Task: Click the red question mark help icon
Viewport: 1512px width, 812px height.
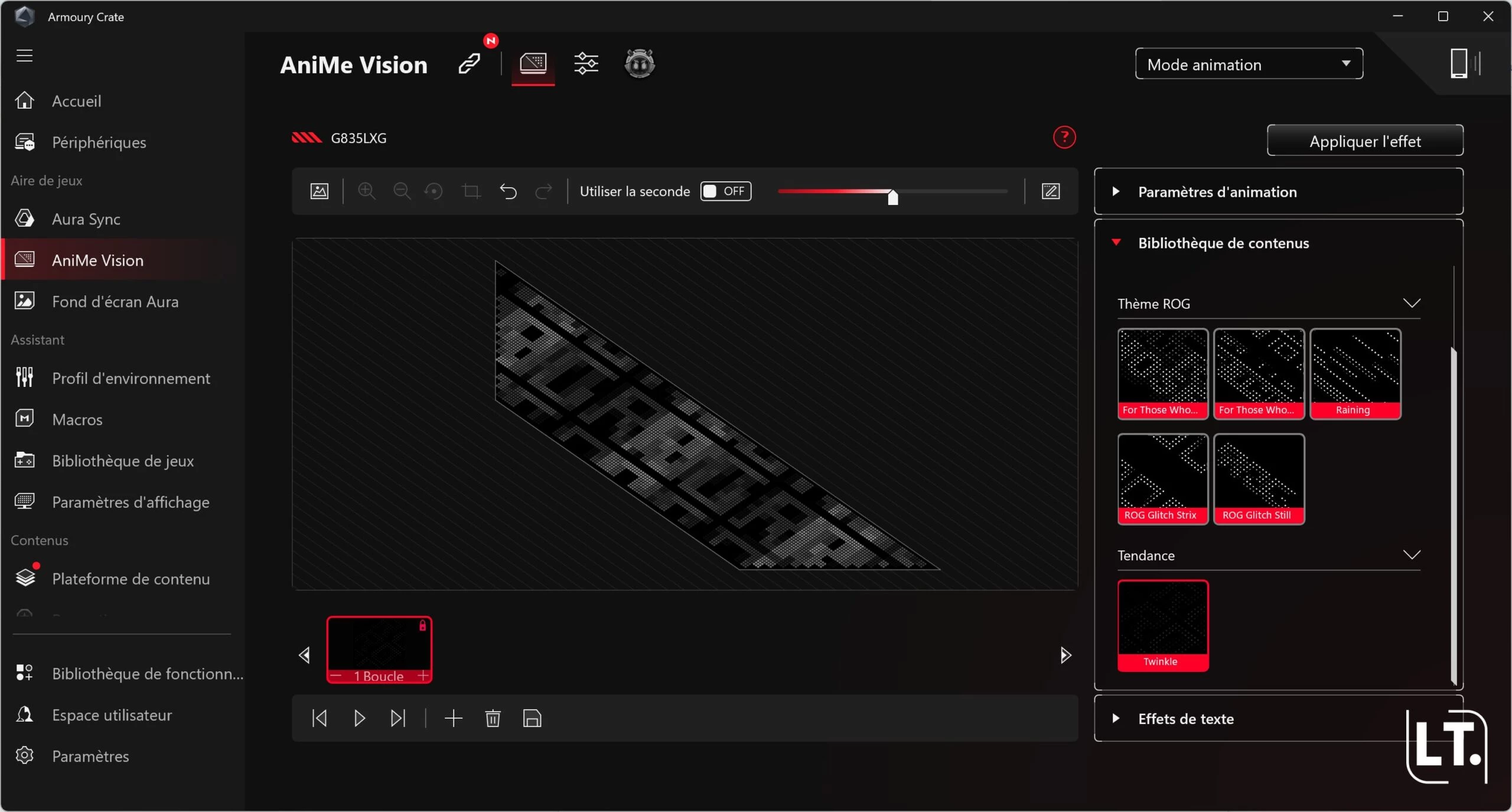Action: tap(1064, 138)
